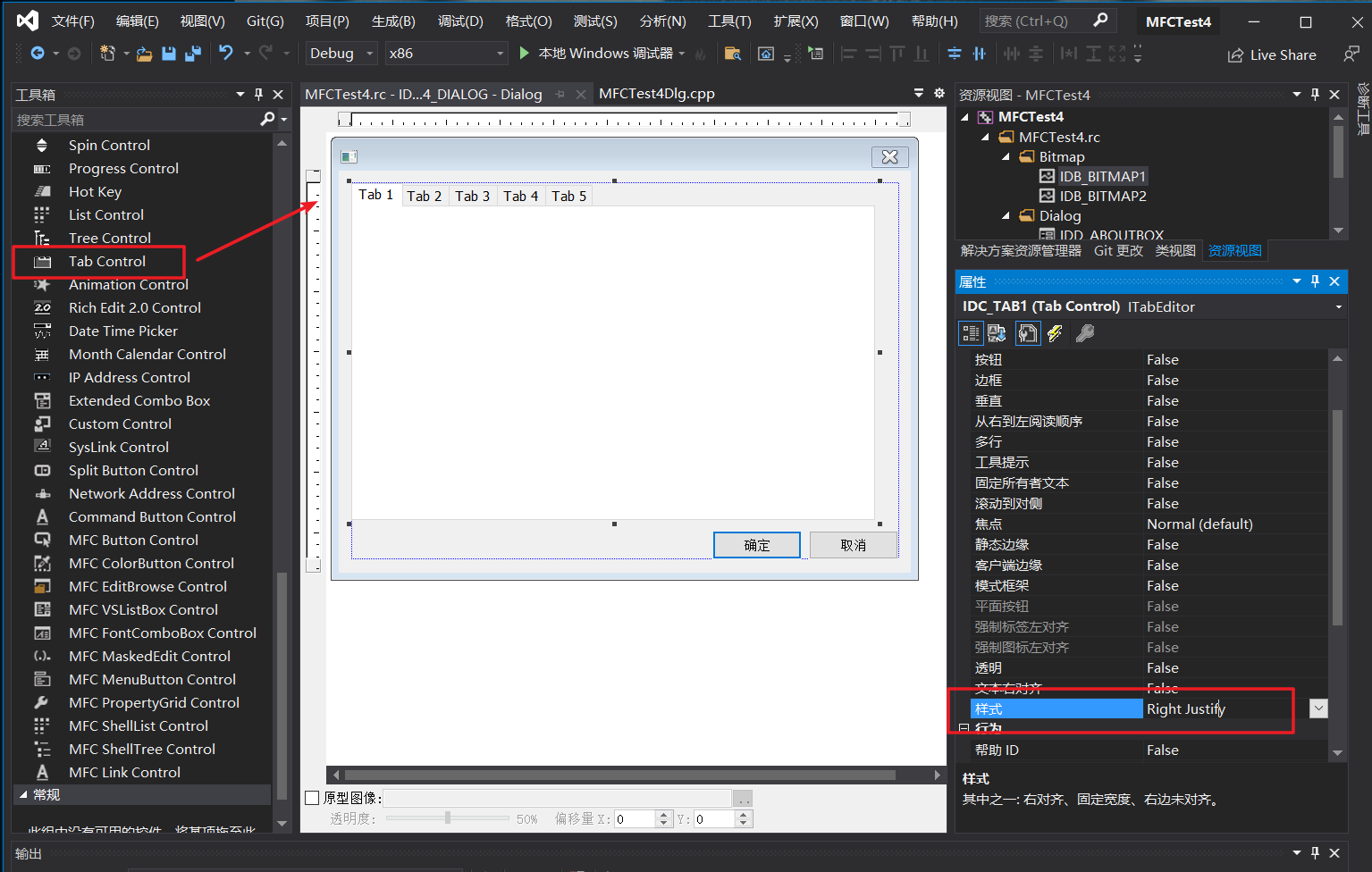Click the alphabetical sort properties icon

(x=997, y=333)
